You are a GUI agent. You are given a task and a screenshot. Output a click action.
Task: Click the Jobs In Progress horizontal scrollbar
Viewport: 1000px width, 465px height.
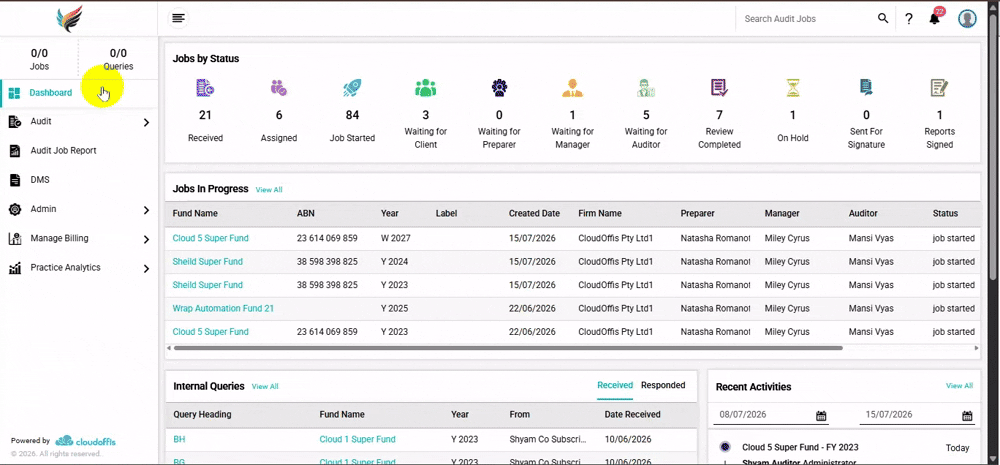click(x=508, y=348)
